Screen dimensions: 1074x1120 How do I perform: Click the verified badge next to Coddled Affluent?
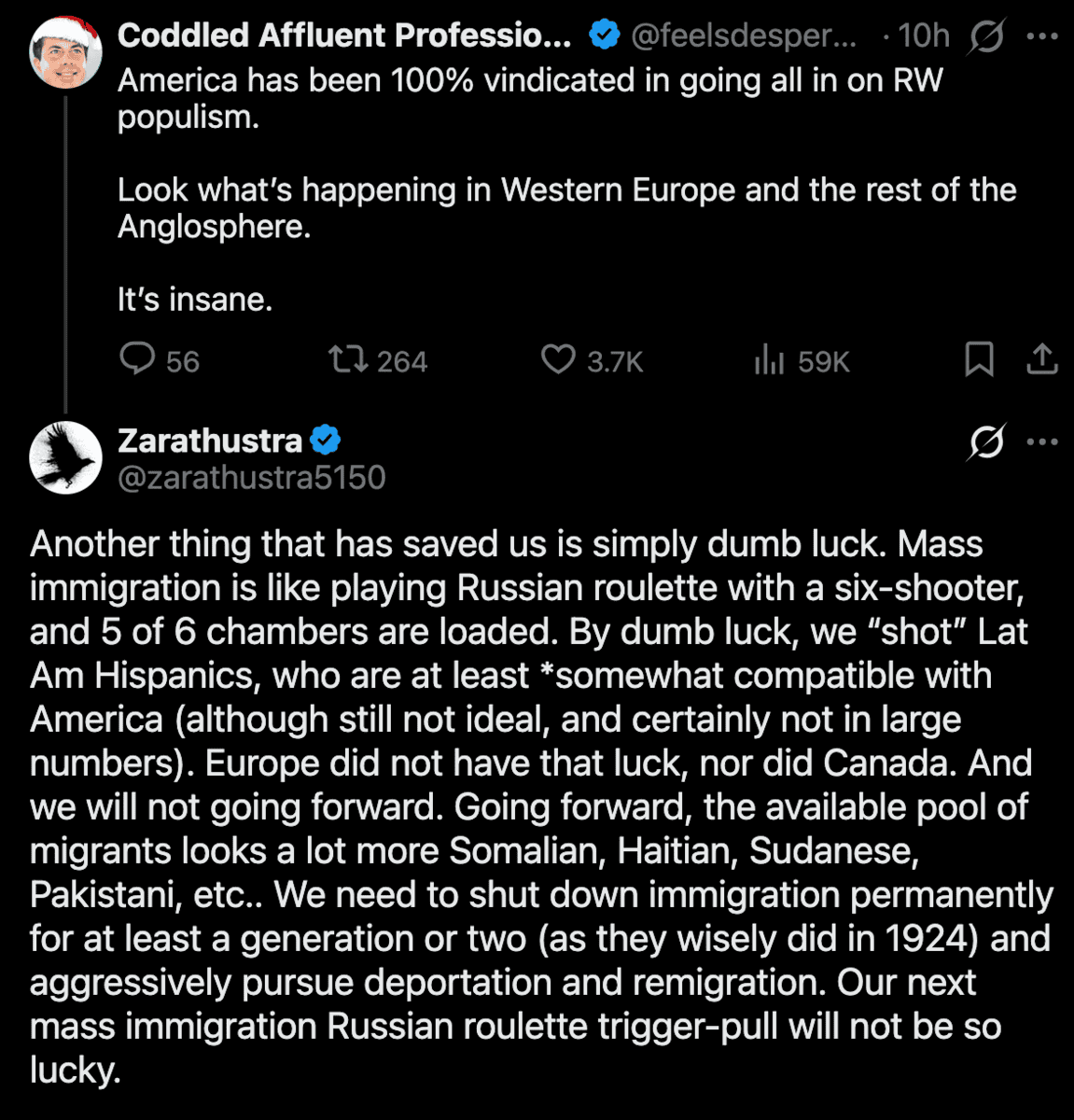[x=605, y=35]
